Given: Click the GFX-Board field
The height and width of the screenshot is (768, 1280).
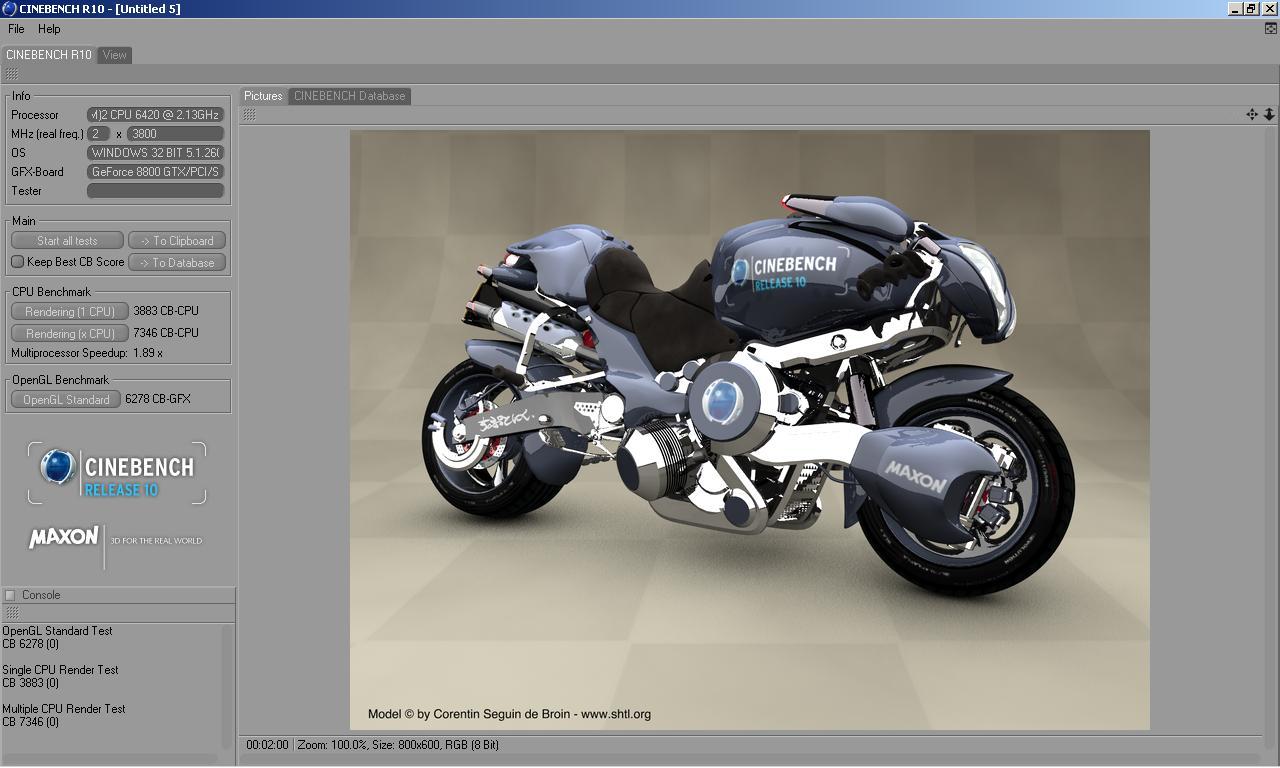Looking at the screenshot, I should tap(155, 172).
